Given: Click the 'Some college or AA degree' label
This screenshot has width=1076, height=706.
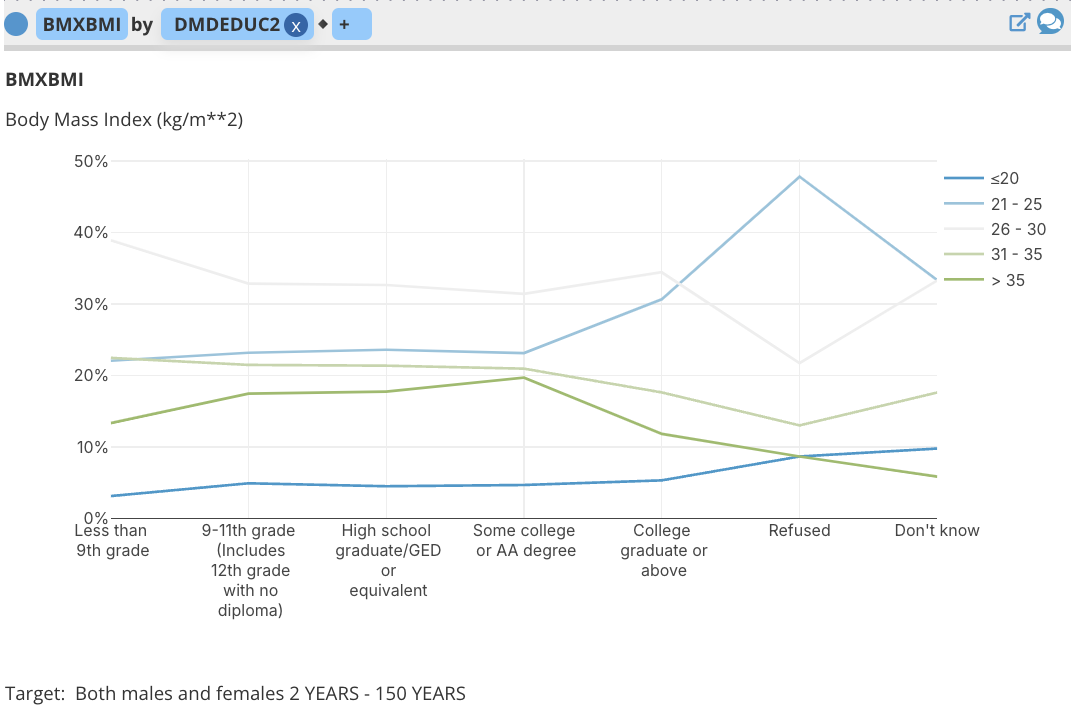Looking at the screenshot, I should click(x=525, y=541).
